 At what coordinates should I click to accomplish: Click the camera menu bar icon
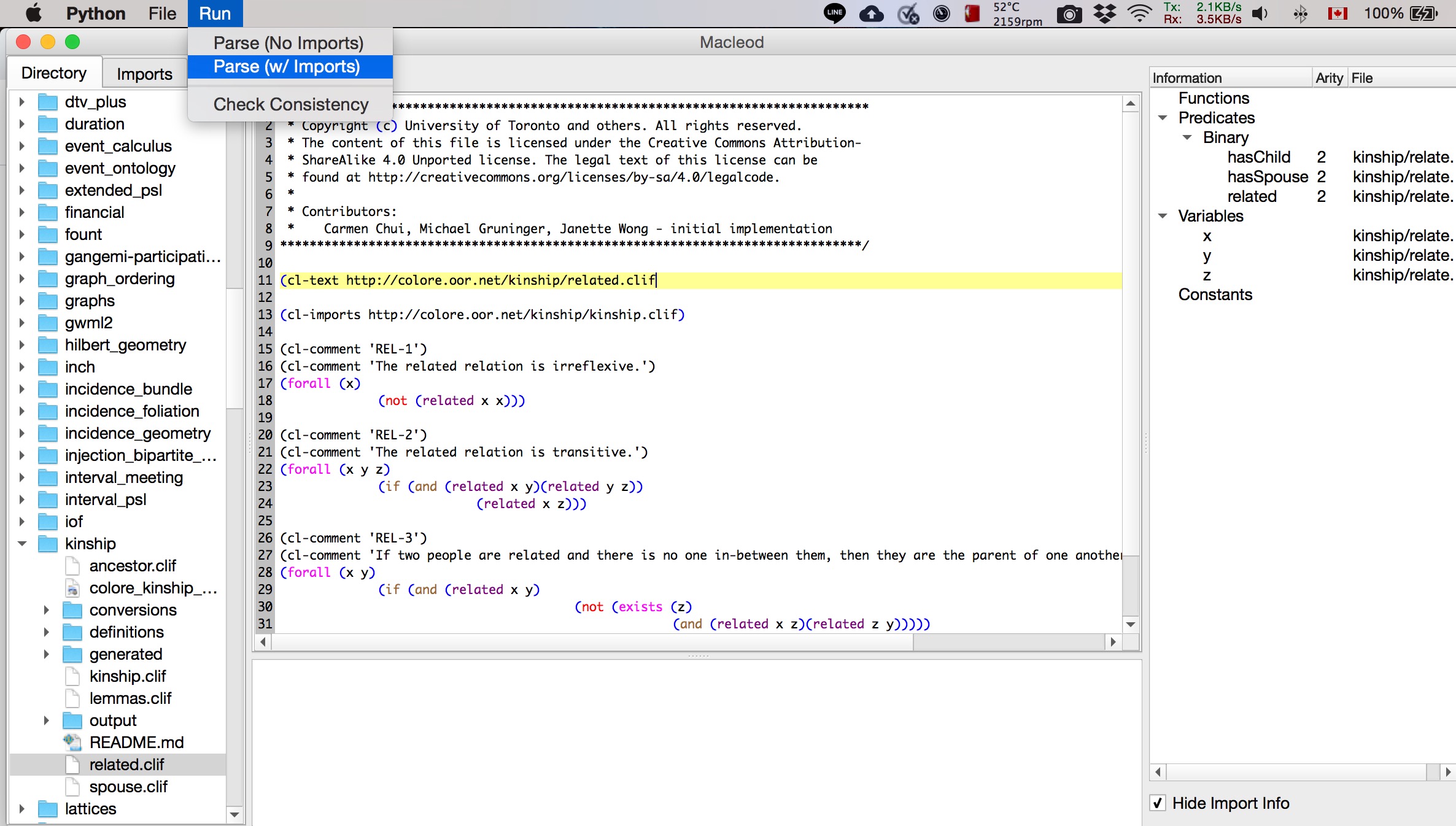pos(1069,14)
